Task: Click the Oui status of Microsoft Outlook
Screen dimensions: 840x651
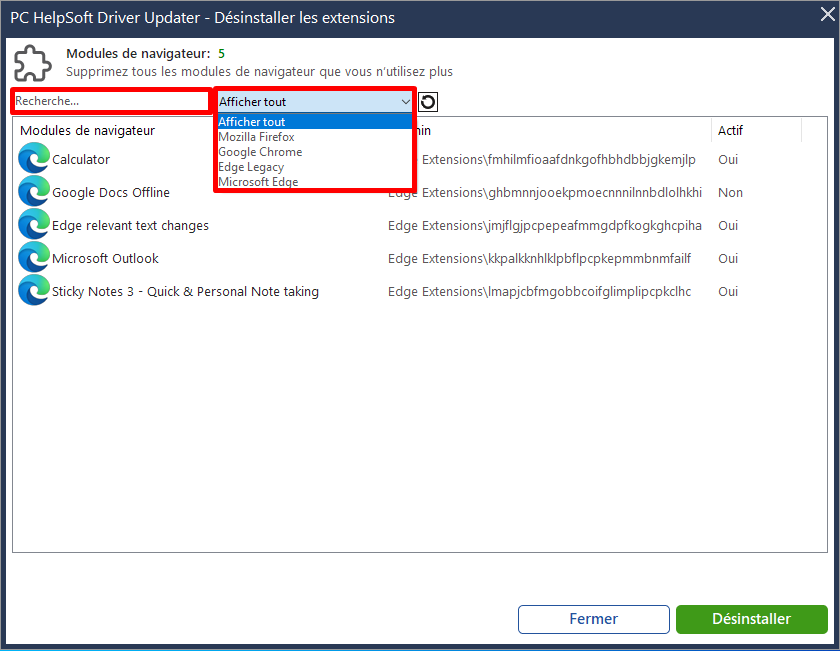Action: pyautogui.click(x=728, y=258)
